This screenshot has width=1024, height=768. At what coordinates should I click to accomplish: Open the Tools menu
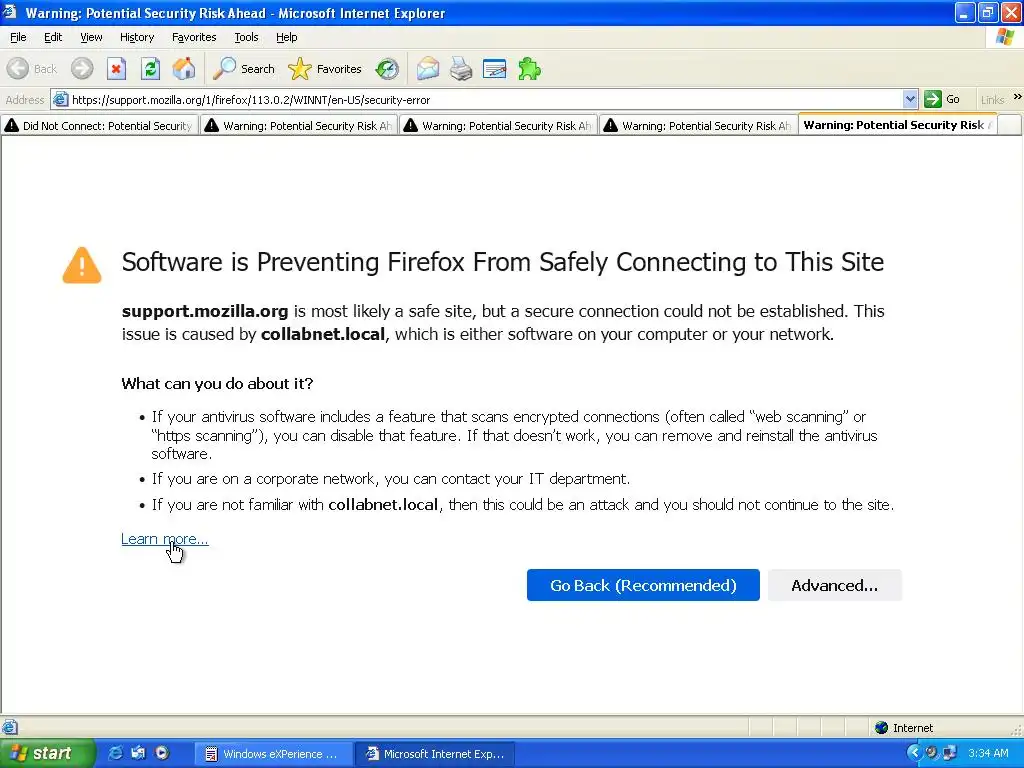[246, 37]
